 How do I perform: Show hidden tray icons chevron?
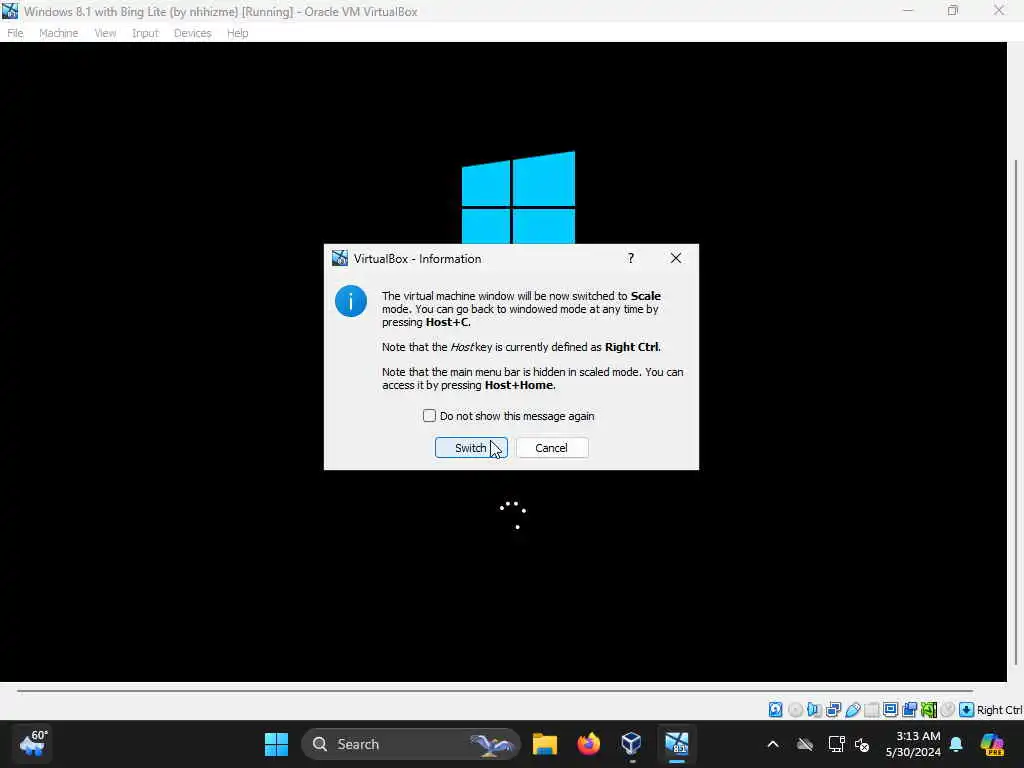coord(773,744)
